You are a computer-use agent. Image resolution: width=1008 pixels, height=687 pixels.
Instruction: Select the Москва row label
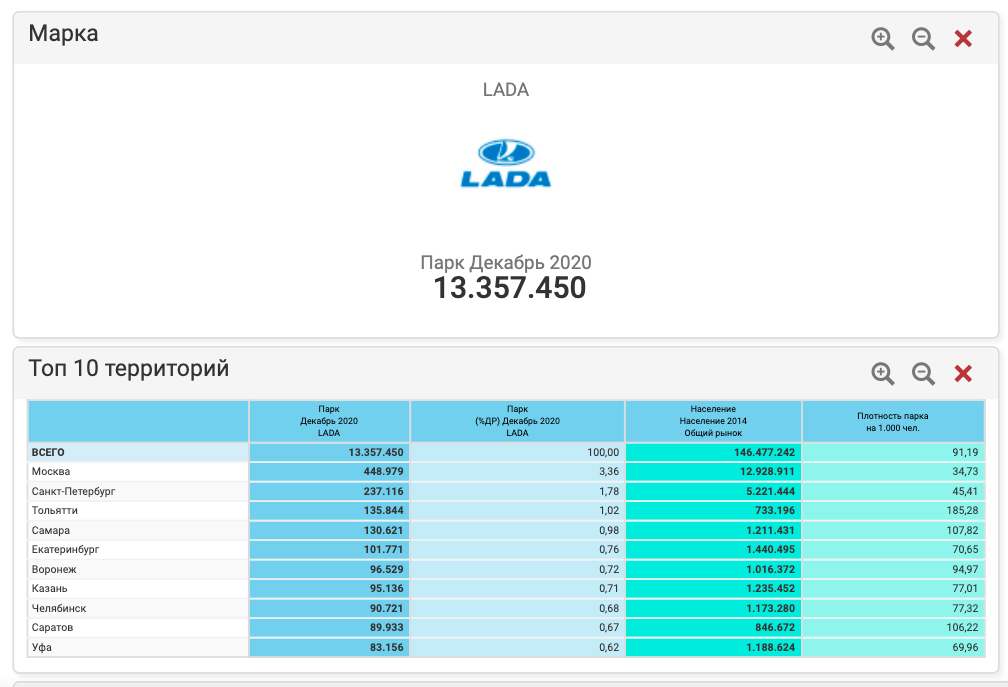tap(51, 472)
